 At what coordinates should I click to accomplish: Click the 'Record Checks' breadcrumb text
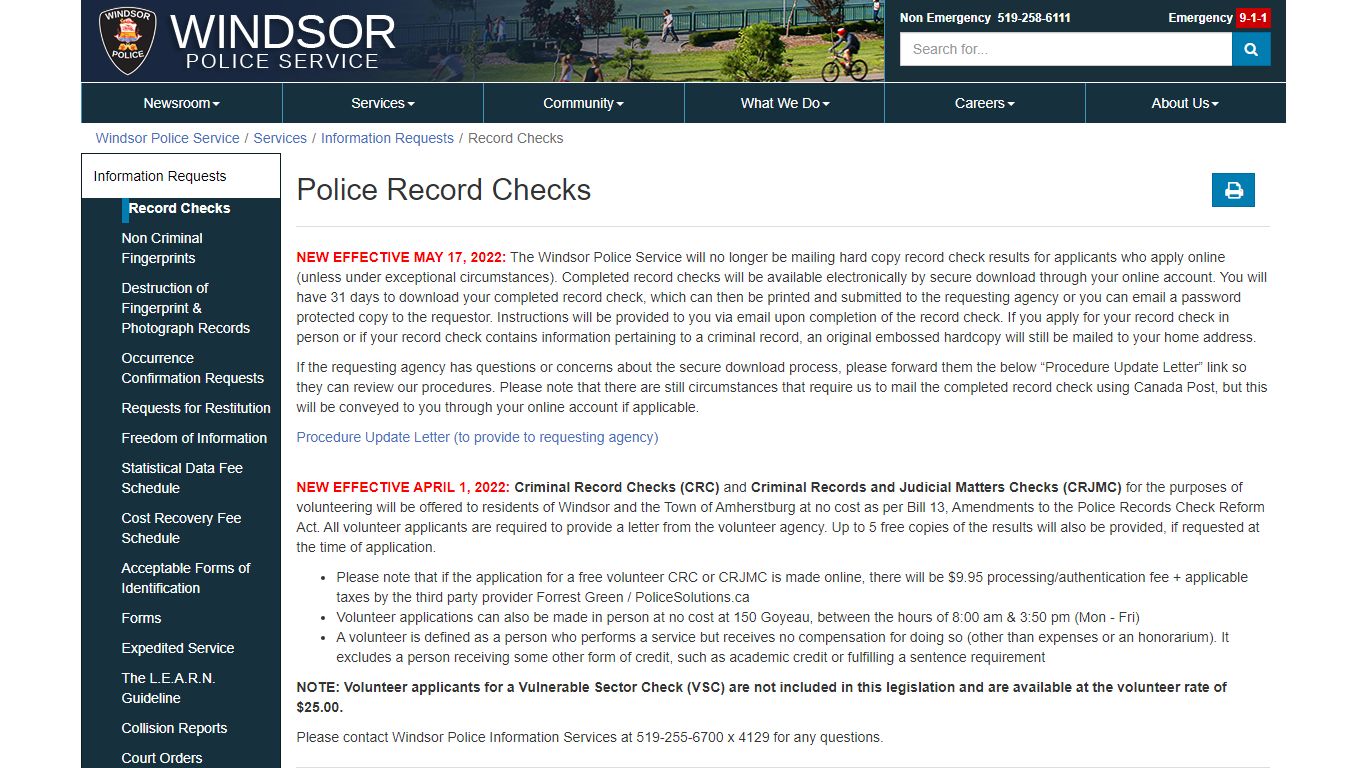(515, 138)
